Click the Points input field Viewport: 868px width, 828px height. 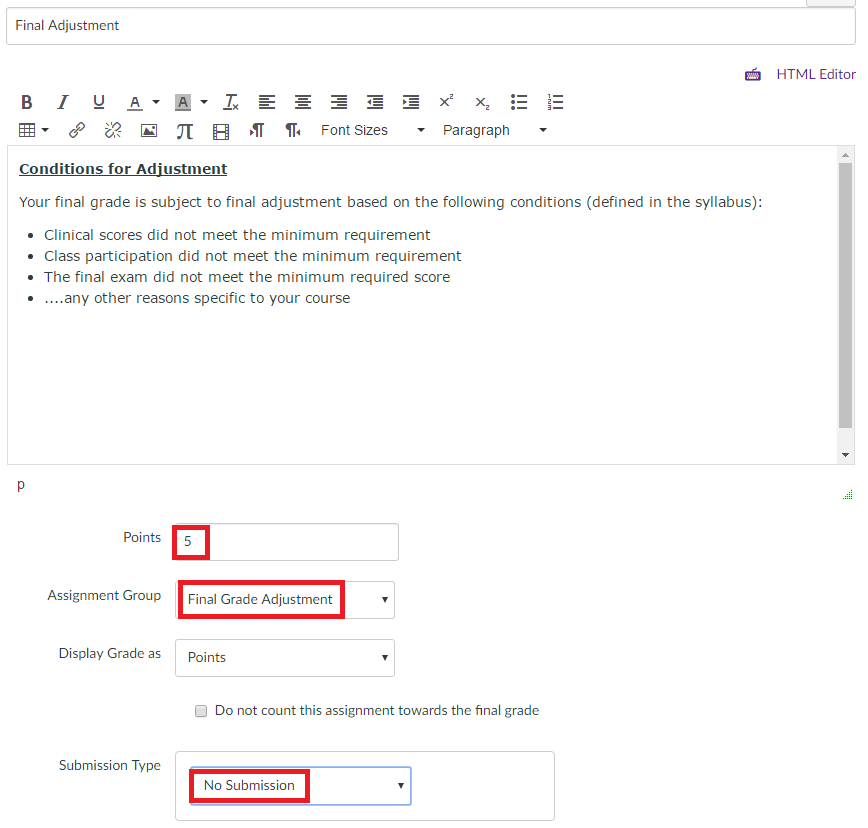click(300, 542)
